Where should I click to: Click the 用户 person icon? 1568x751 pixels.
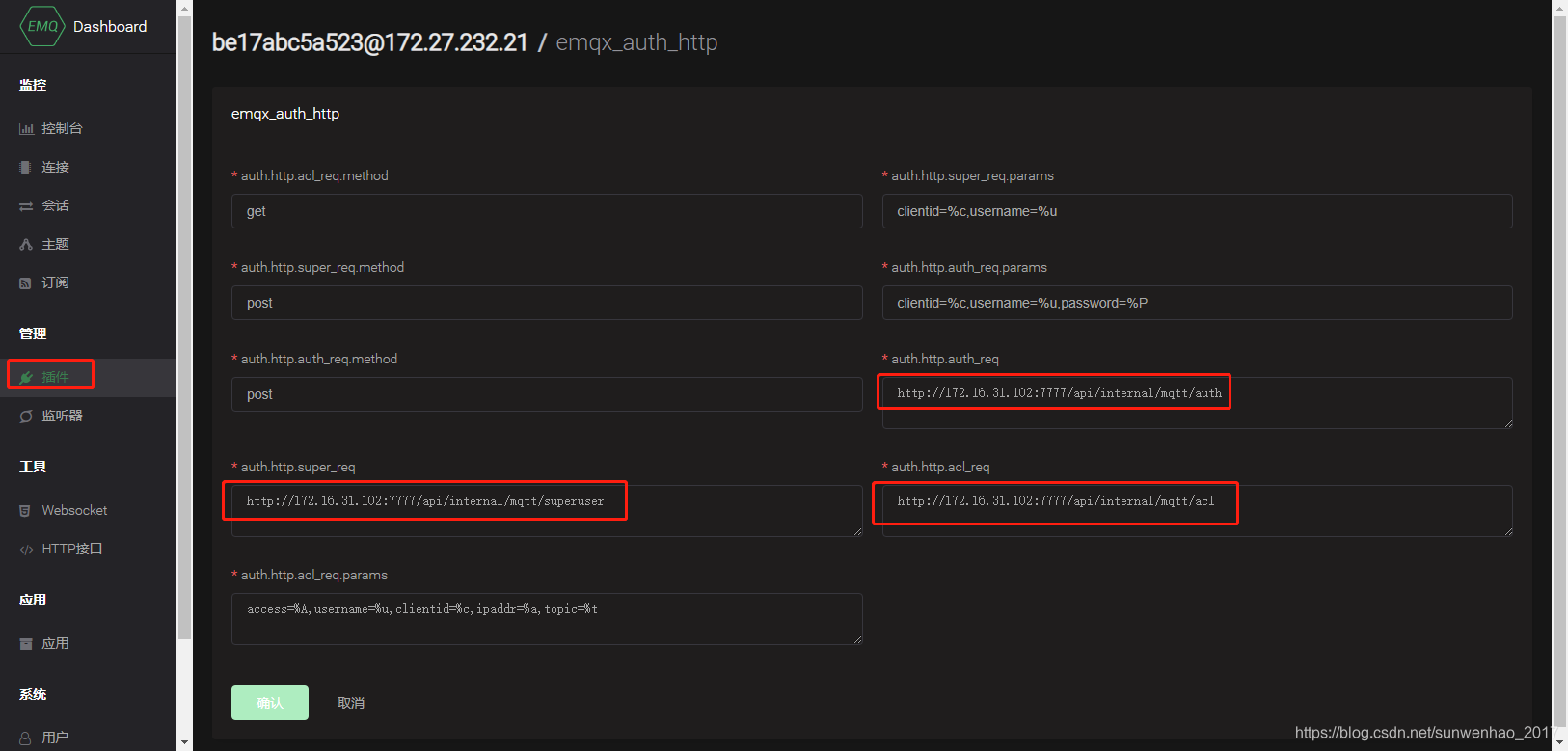click(26, 738)
